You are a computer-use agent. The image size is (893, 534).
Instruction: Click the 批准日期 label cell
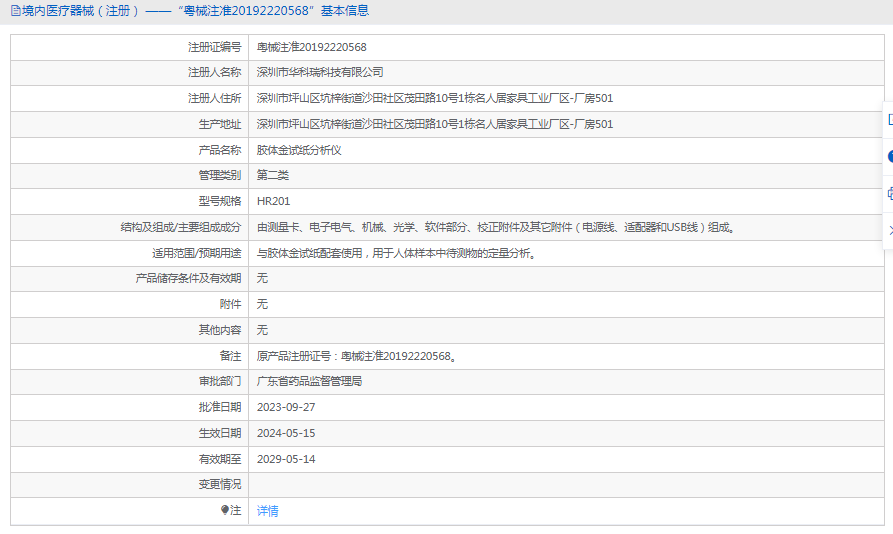129,407
